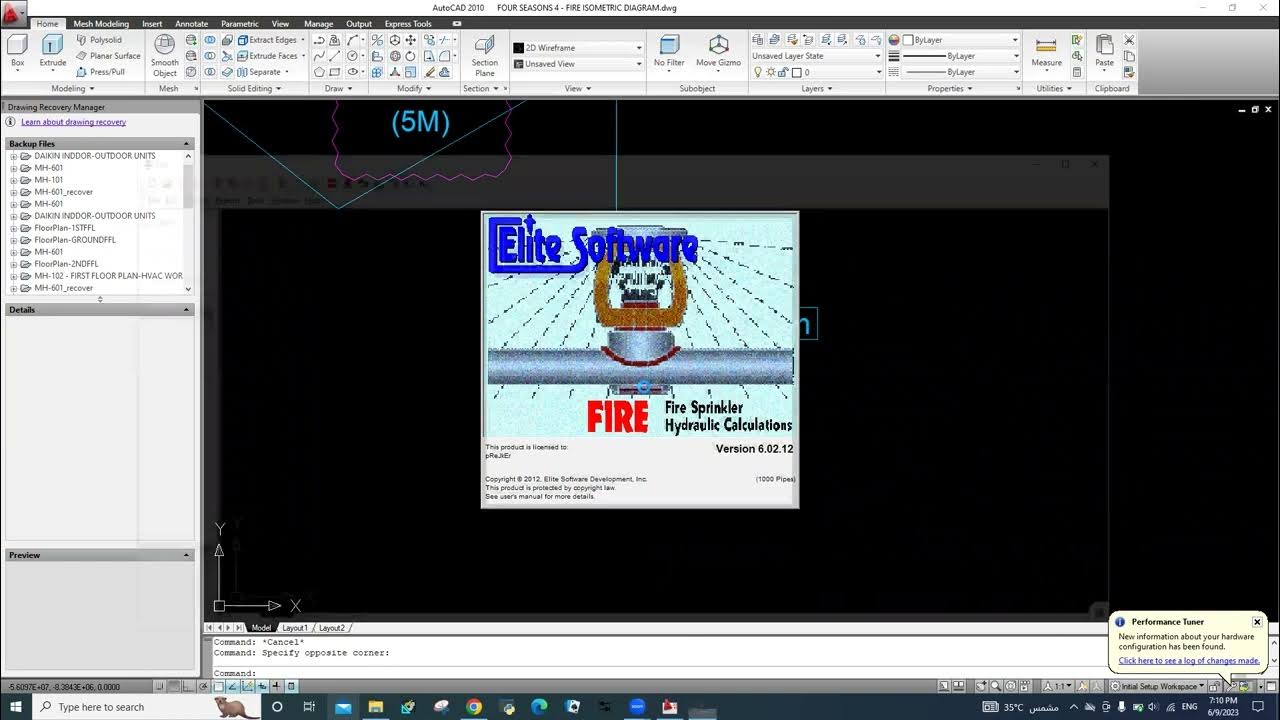Select the Polygon draw tool
Image resolution: width=1280 pixels, height=720 pixels.
(319, 72)
